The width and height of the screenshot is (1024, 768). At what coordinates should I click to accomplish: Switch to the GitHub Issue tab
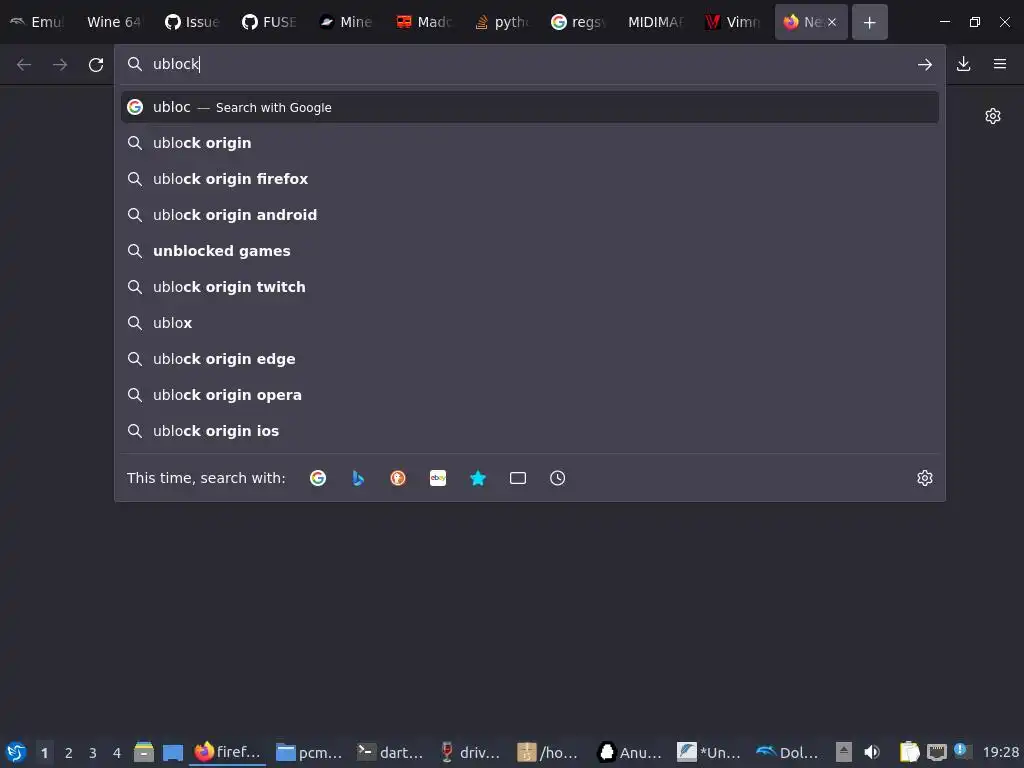[x=191, y=22]
